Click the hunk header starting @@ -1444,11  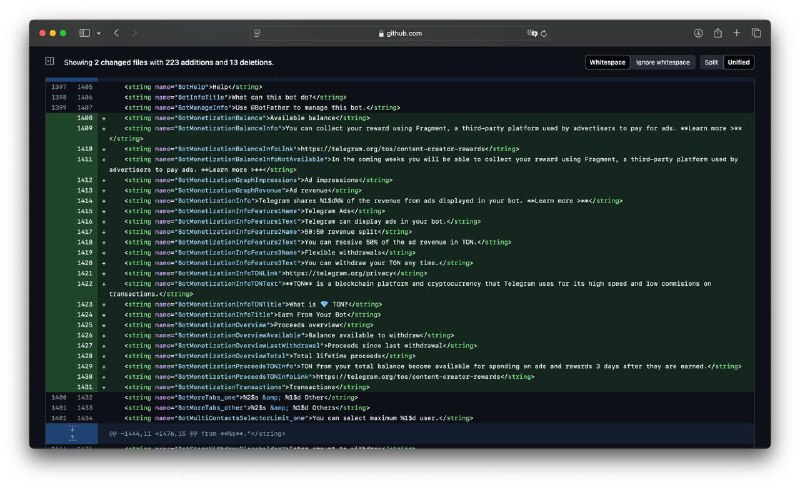[197, 433]
